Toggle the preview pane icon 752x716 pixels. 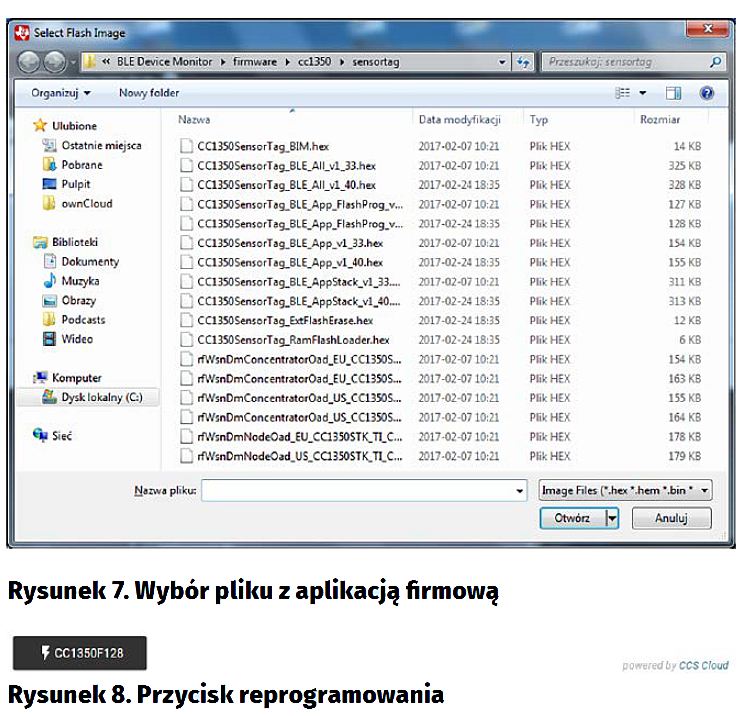tap(673, 93)
